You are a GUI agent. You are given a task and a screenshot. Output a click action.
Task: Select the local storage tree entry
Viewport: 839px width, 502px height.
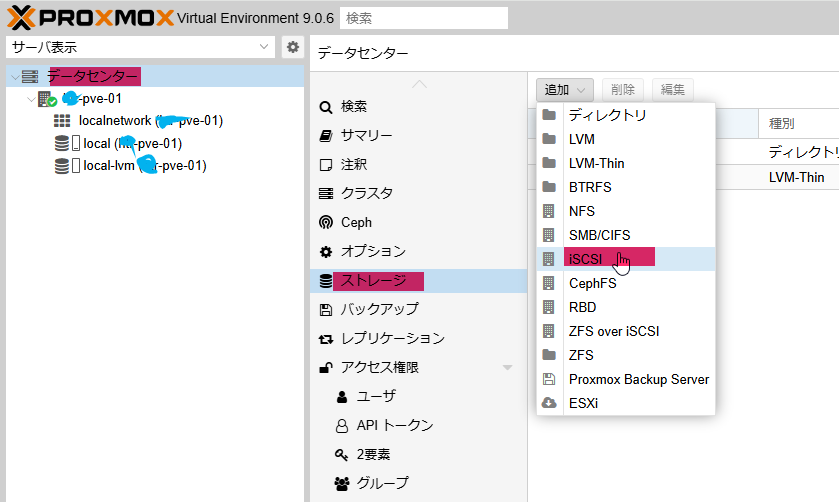(x=133, y=143)
